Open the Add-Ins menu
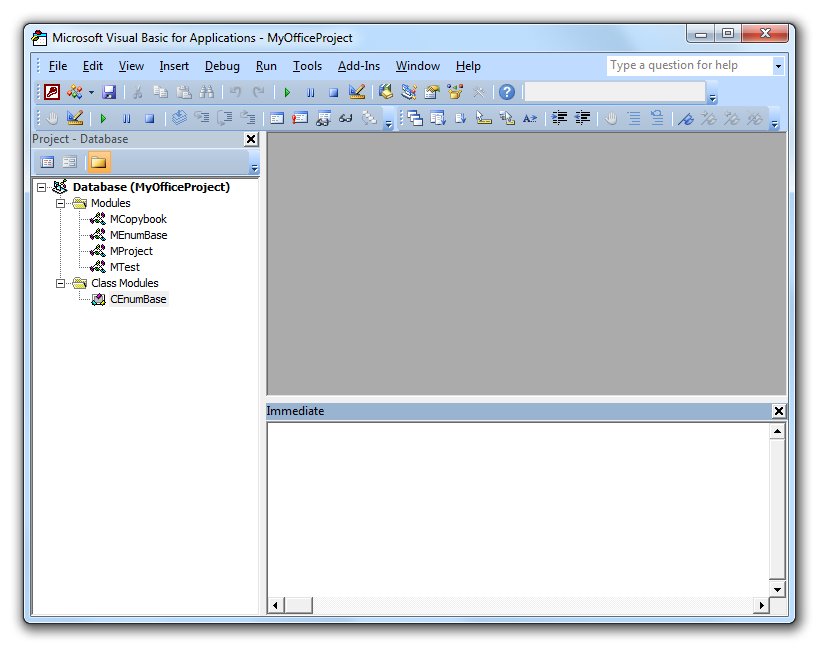The image size is (824, 647). click(x=359, y=66)
